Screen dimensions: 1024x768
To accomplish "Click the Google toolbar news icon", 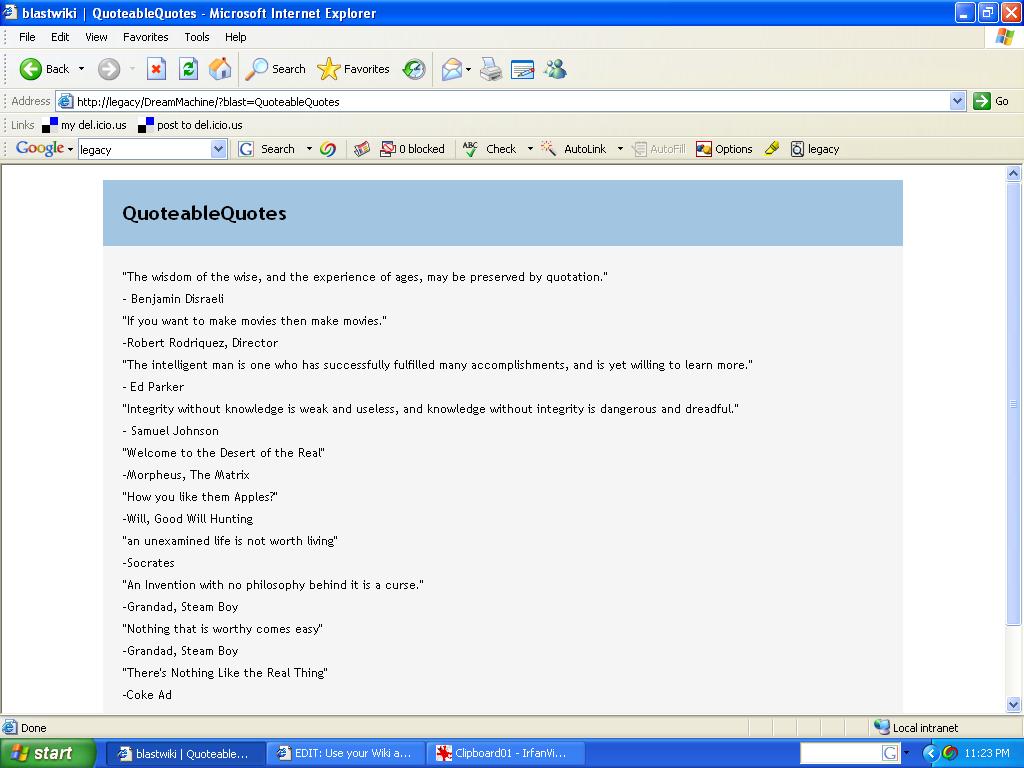I will (x=362, y=149).
